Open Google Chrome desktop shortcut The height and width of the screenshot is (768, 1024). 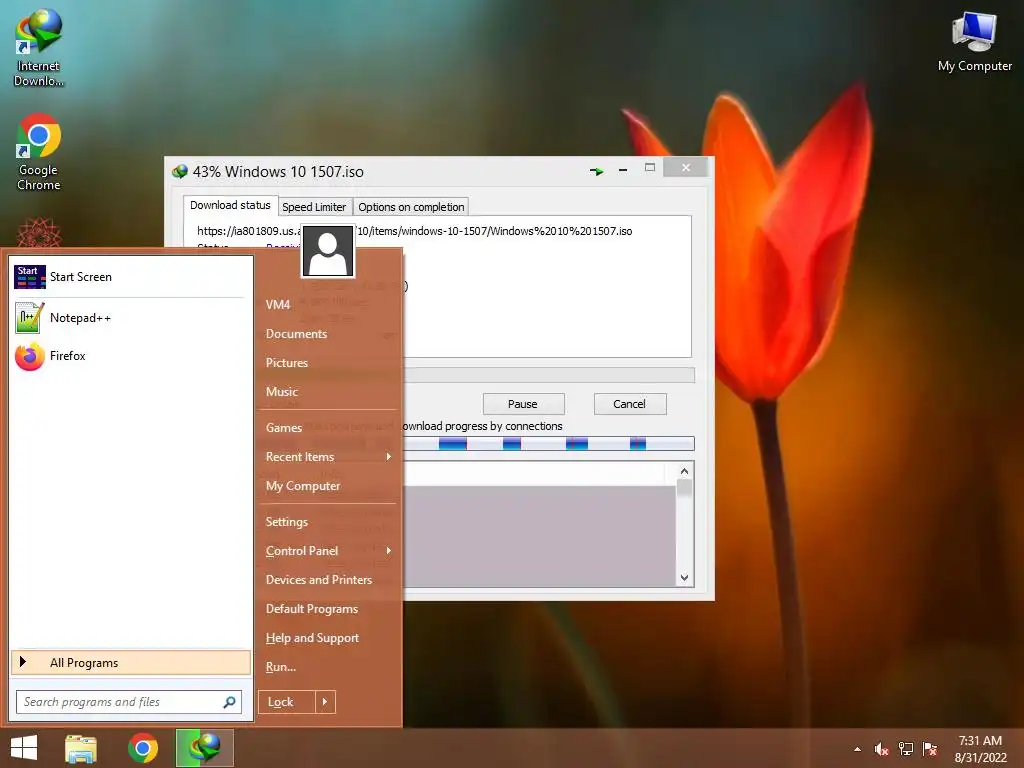(39, 152)
